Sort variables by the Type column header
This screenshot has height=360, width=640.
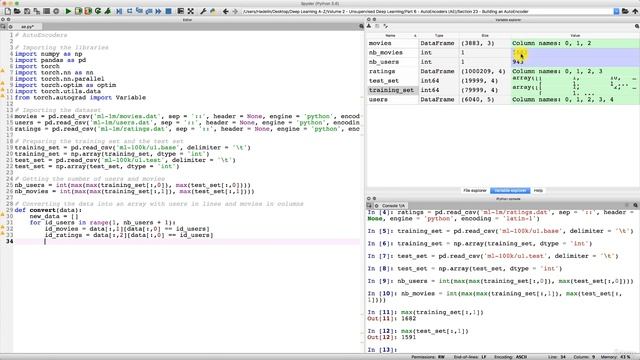(439, 36)
